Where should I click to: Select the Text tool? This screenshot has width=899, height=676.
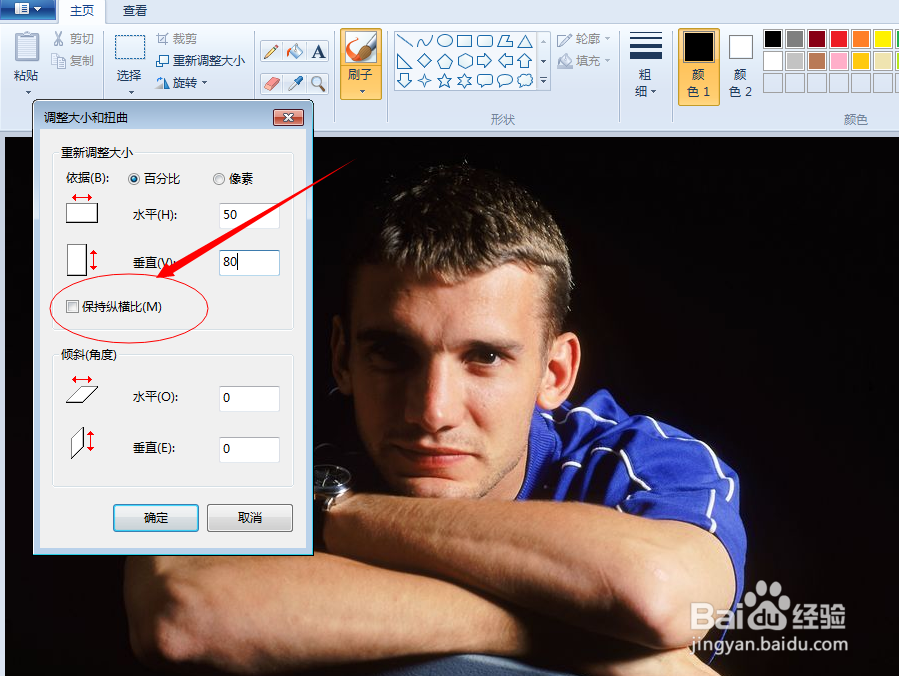[318, 52]
